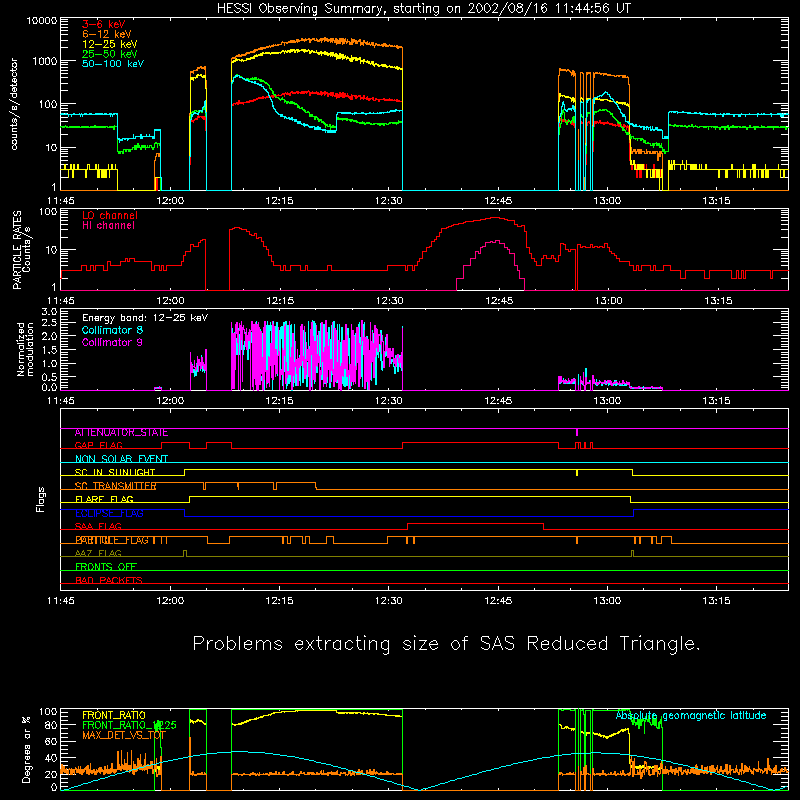Click the Normalized modulation axis title
800x800 pixels.
[24, 349]
